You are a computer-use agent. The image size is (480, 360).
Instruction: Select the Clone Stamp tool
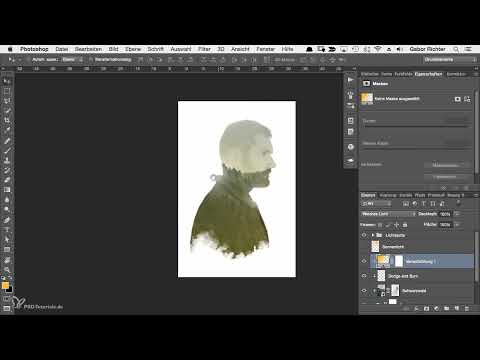[7, 160]
